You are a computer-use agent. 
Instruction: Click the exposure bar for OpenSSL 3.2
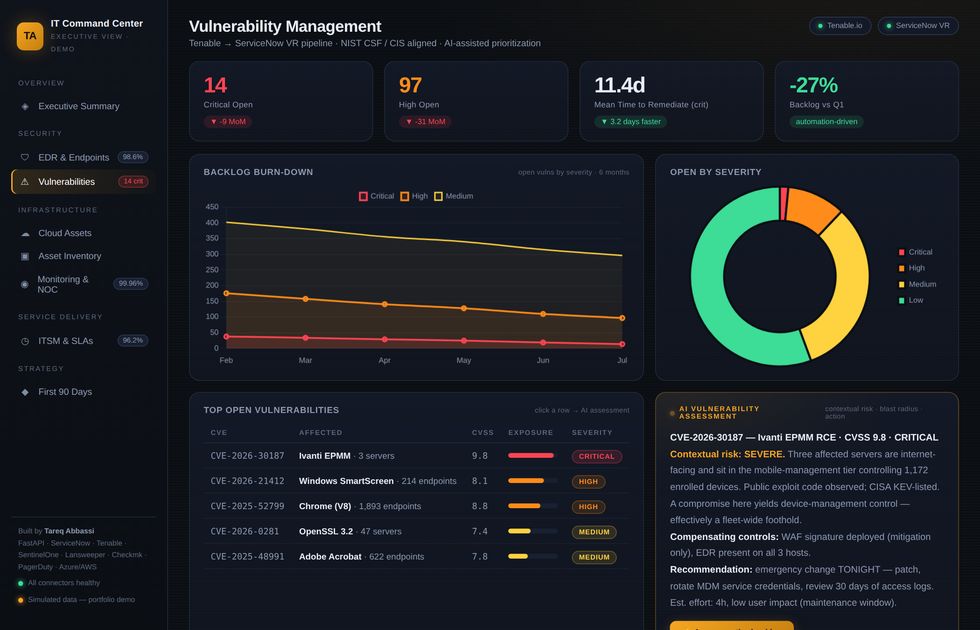(532, 531)
